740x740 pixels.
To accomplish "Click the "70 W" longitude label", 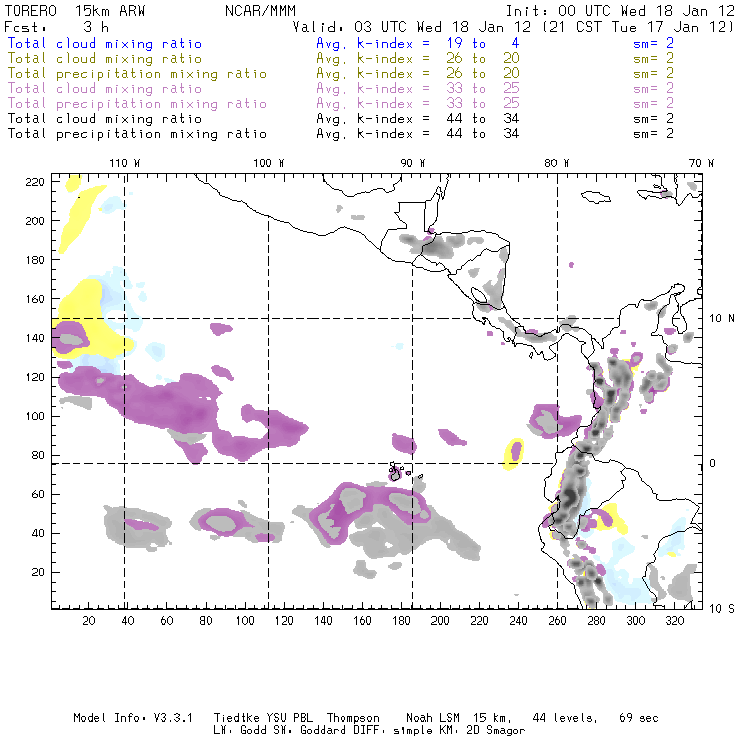I will [701, 163].
